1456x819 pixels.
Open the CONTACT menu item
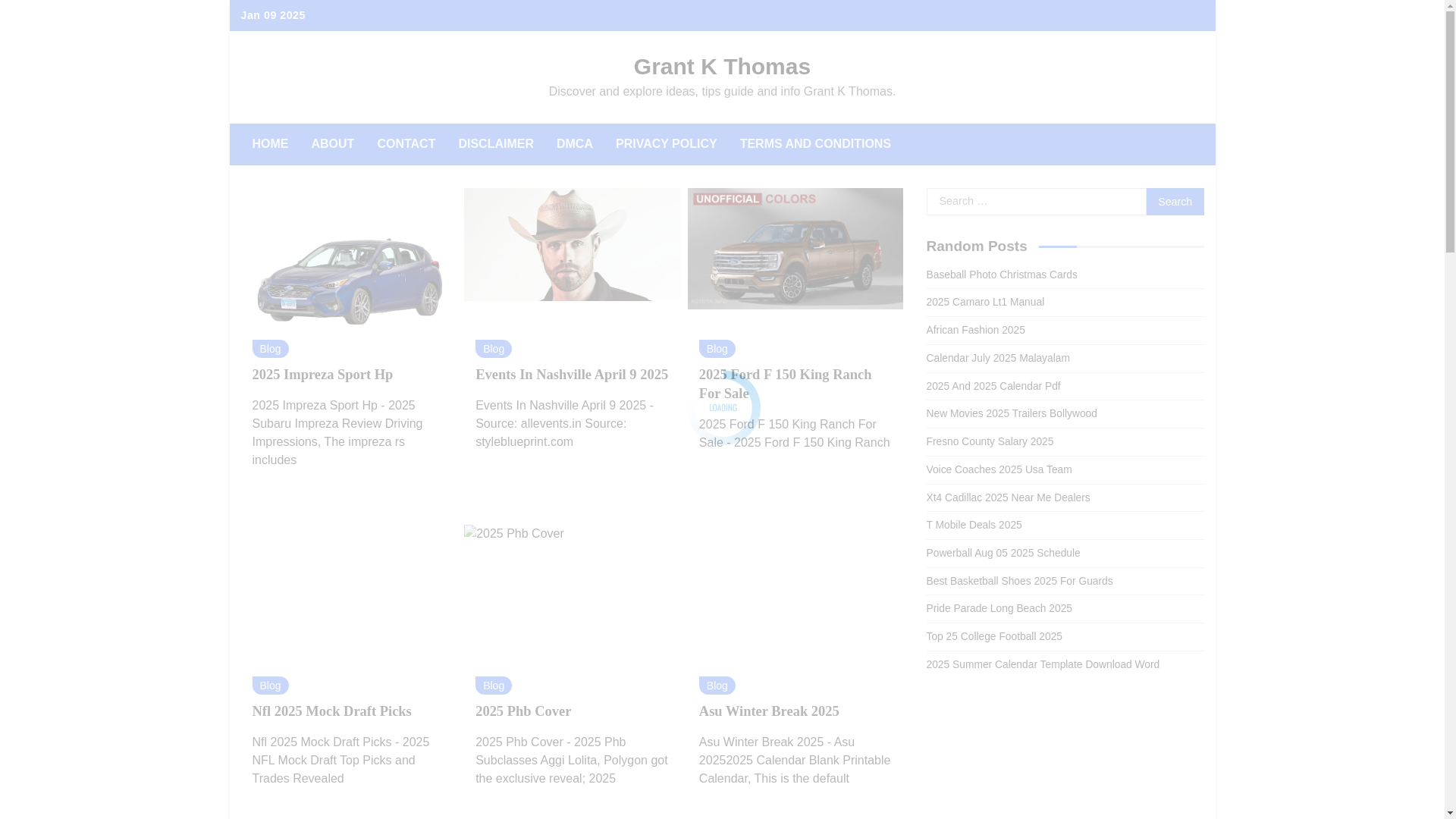[x=406, y=144]
